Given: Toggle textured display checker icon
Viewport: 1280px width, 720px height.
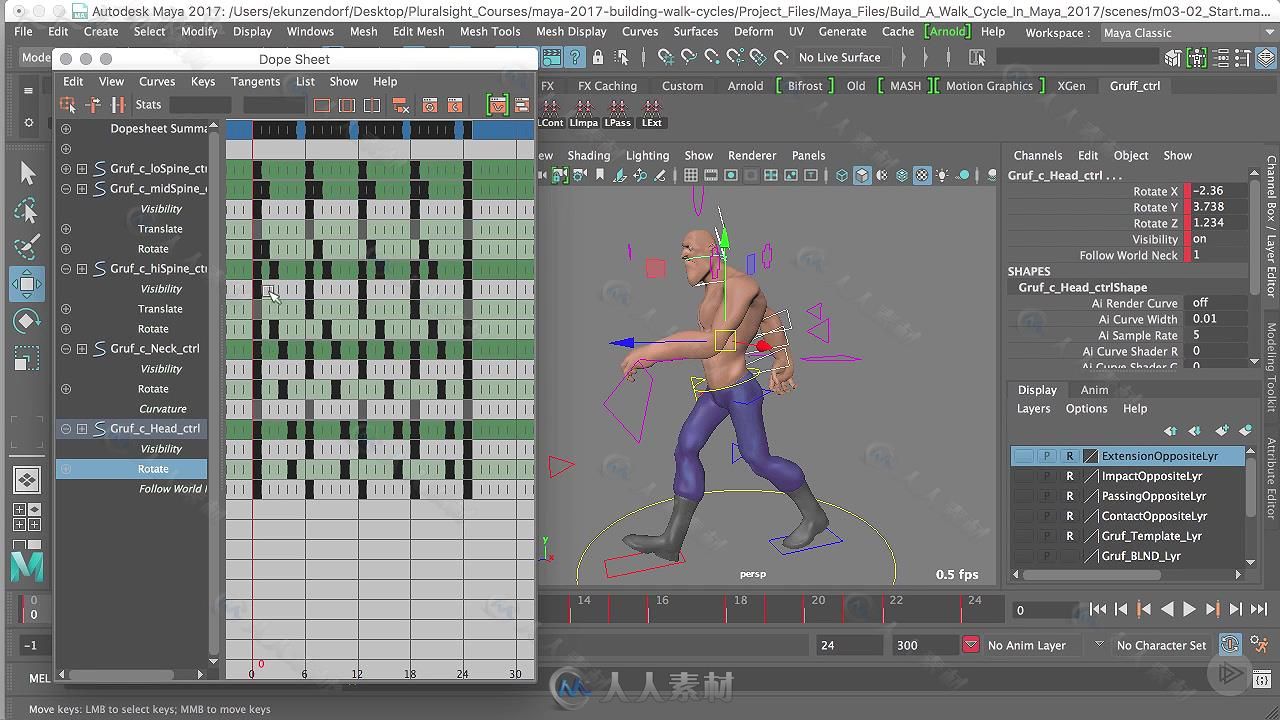Looking at the screenshot, I should click(x=922, y=175).
